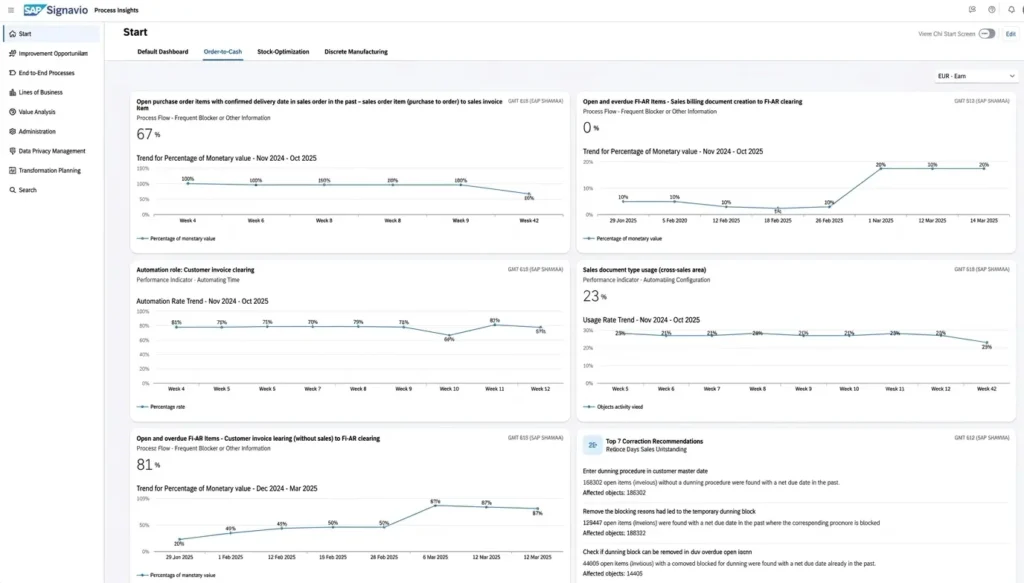Click Week 10 data point in automation rate chart
This screenshot has width=1024, height=583.
point(449,336)
